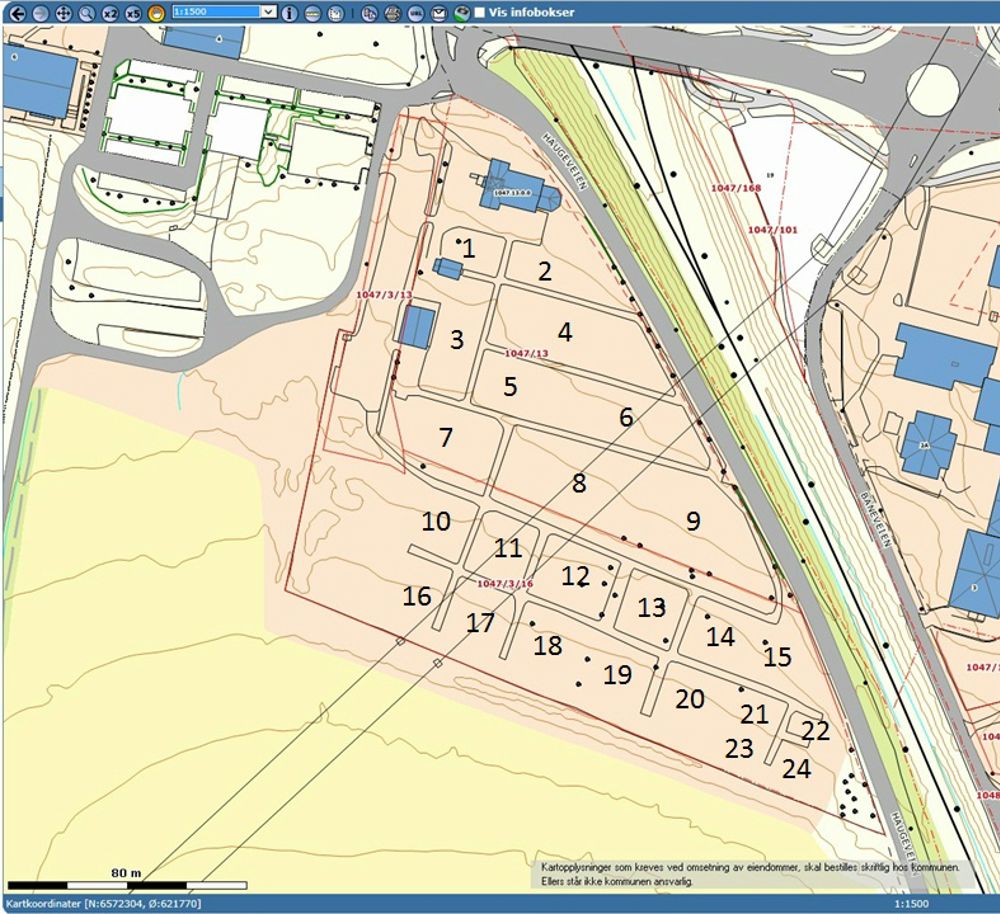Click the blue building beside plot 3
Viewport: 1000px width, 914px height.
click(417, 327)
